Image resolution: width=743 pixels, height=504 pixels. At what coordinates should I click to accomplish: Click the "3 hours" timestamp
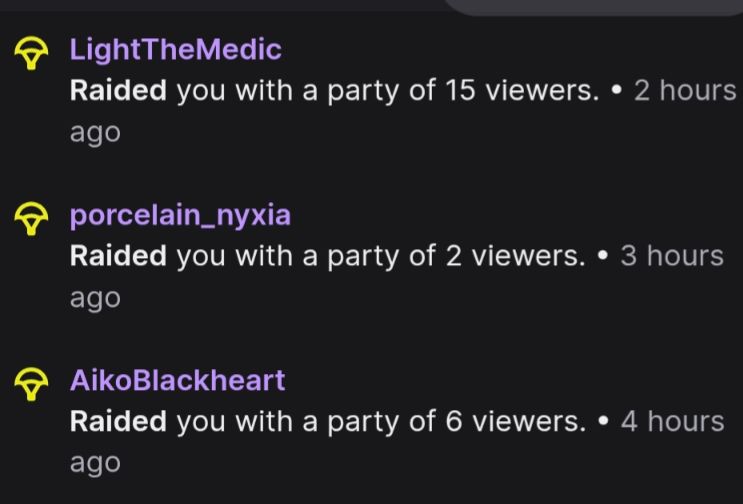[672, 256]
